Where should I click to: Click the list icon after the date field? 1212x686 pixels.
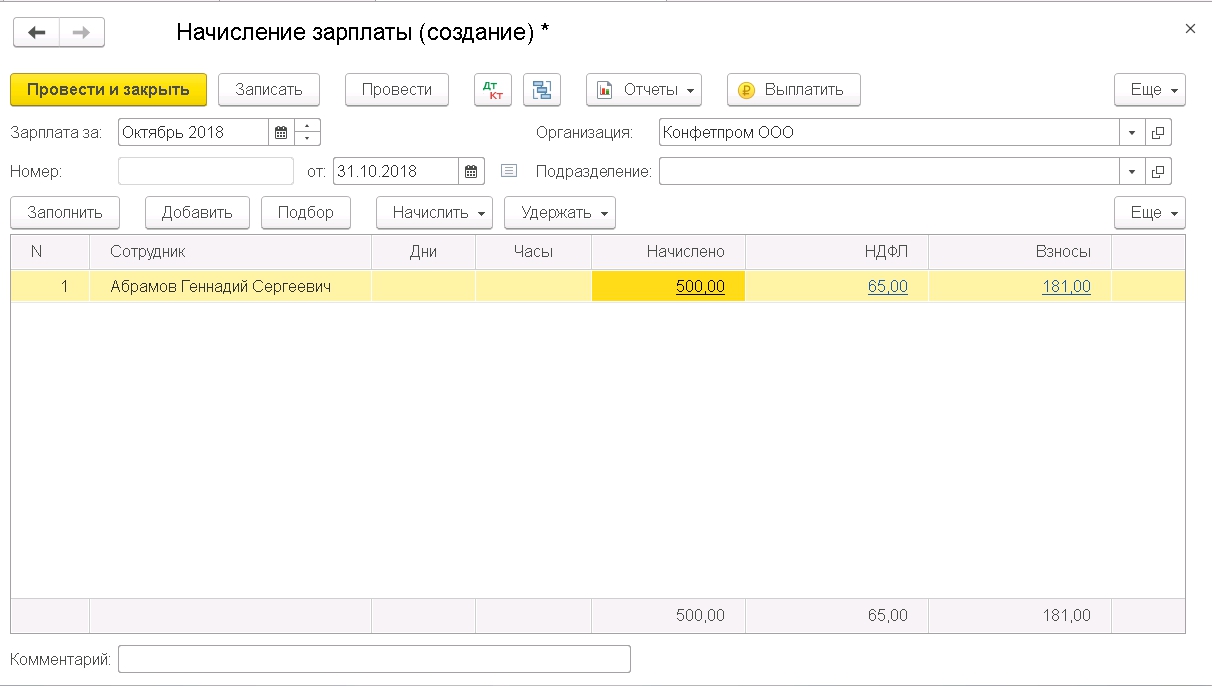[509, 171]
